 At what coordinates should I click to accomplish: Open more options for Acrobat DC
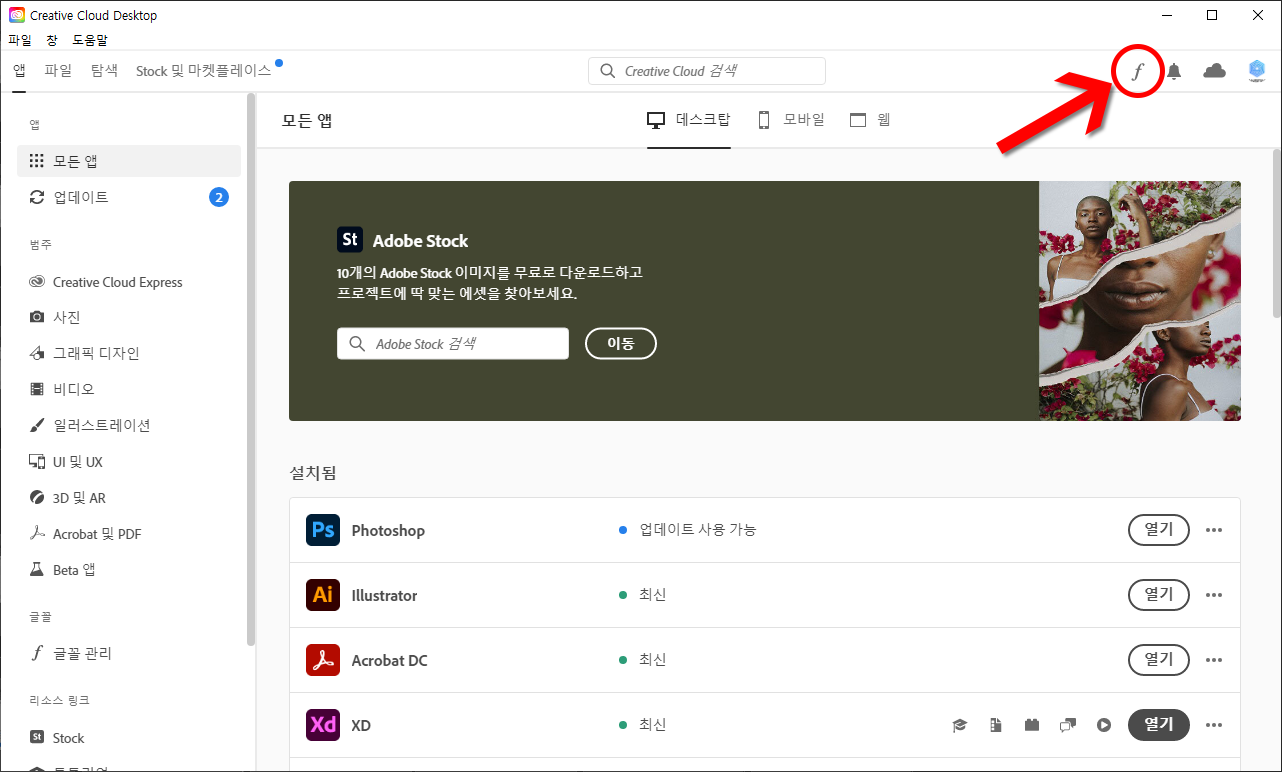click(1214, 660)
